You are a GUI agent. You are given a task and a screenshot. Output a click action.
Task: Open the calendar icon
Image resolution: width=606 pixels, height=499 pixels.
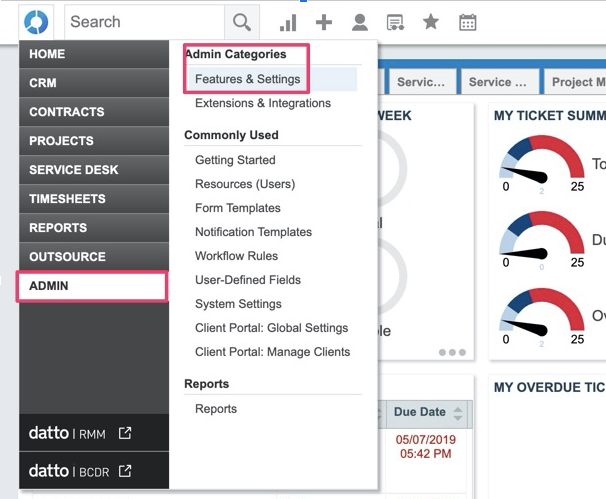(467, 22)
